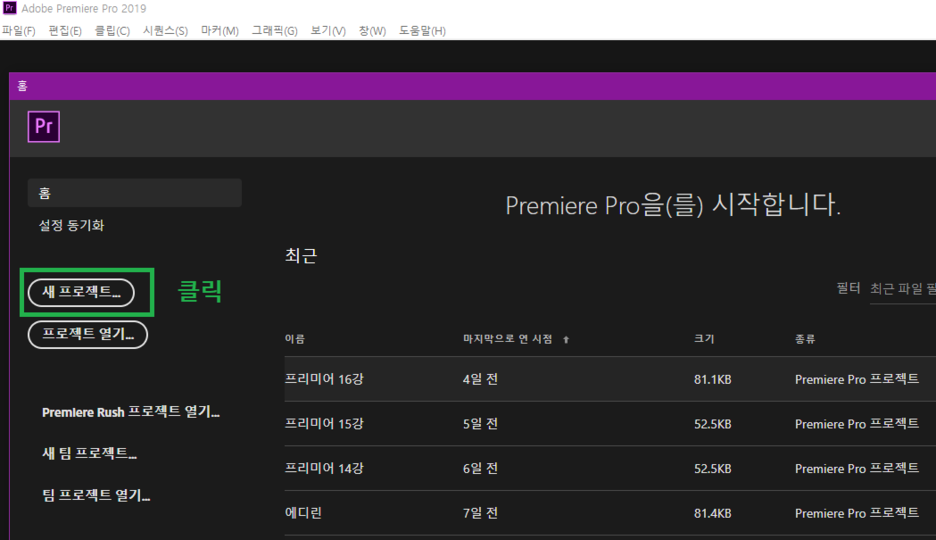Open the 시퀀스(S) menu
Image resolution: width=936 pixels, height=540 pixels.
tap(165, 31)
